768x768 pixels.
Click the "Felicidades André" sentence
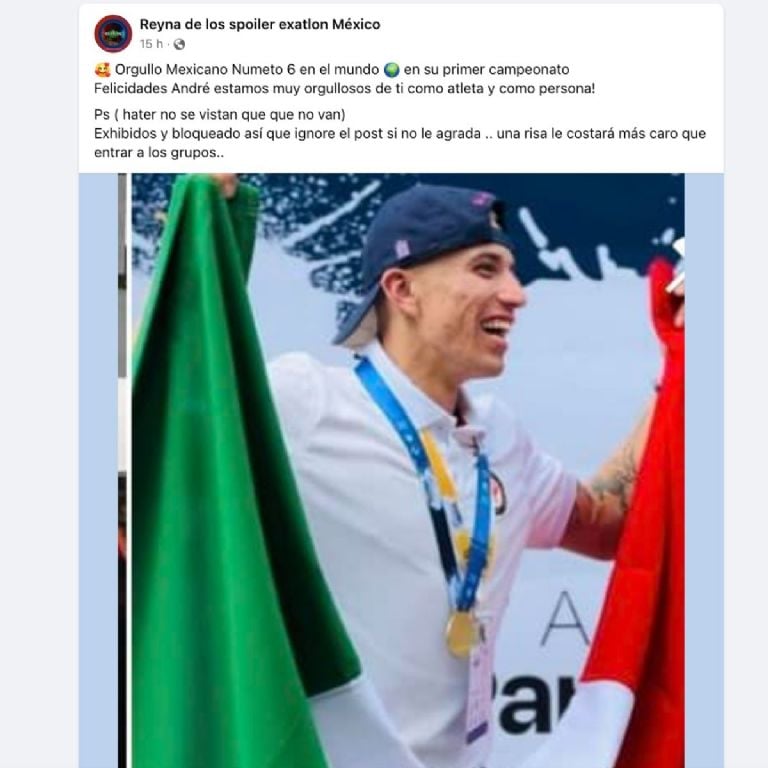pos(344,89)
